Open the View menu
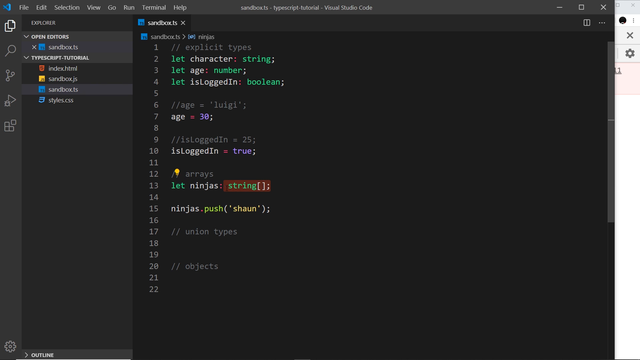The width and height of the screenshot is (640, 360). (93, 7)
